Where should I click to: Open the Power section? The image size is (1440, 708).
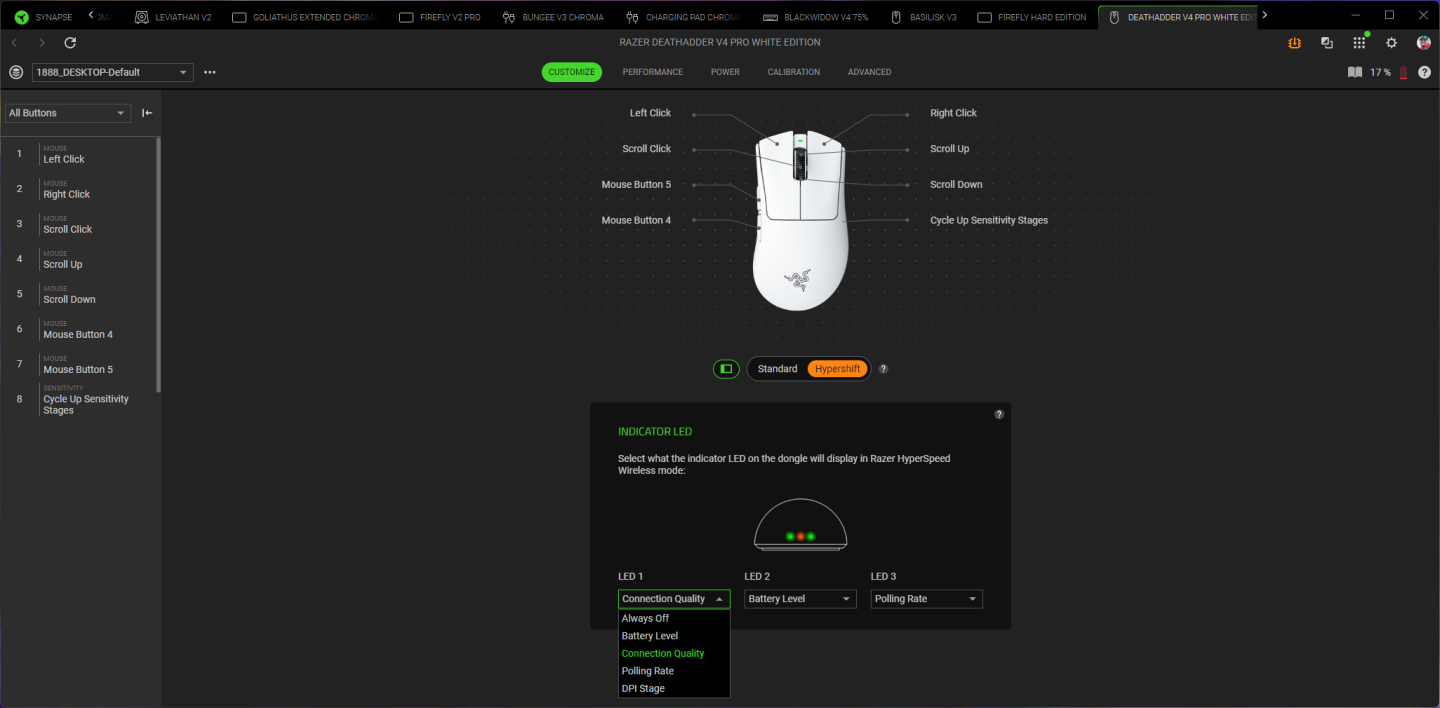click(x=725, y=72)
